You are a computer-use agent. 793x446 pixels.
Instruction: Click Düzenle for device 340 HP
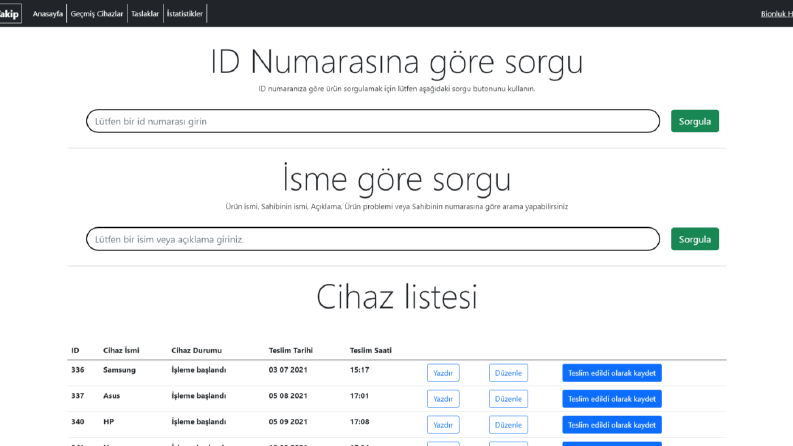click(508, 425)
